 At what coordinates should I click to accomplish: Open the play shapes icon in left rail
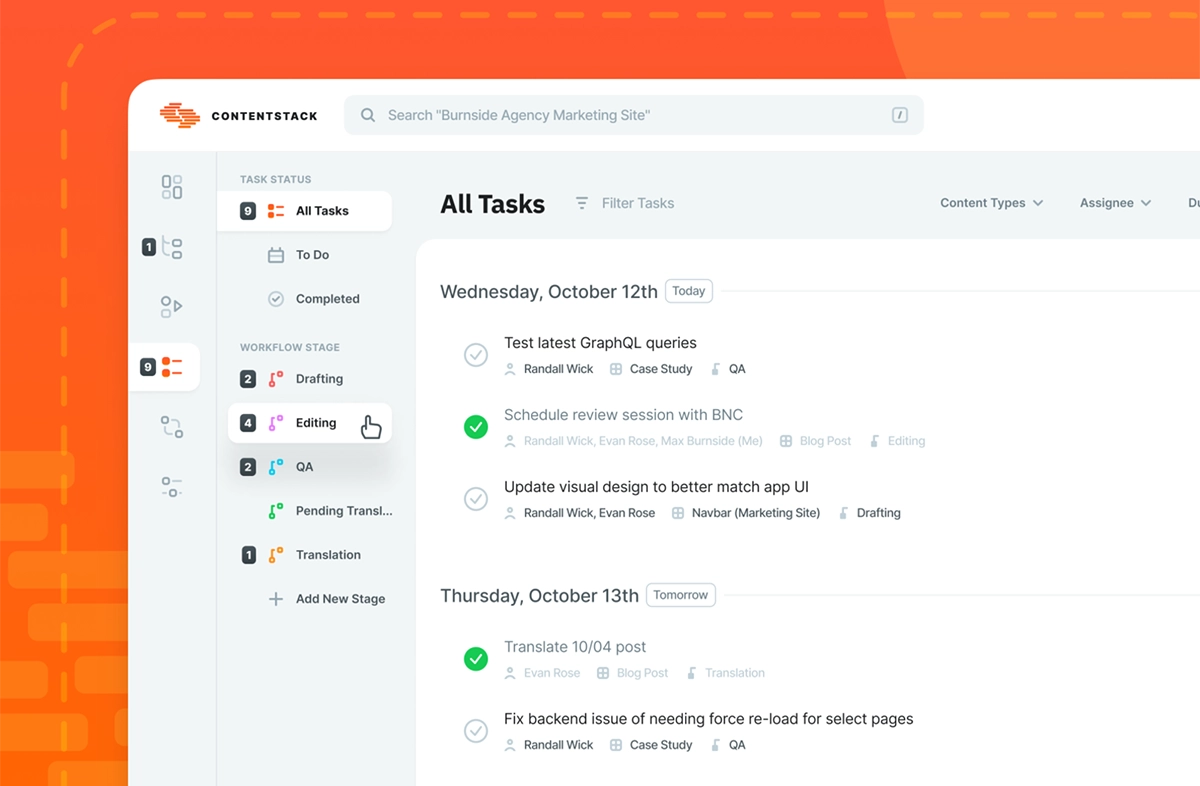coord(172,306)
